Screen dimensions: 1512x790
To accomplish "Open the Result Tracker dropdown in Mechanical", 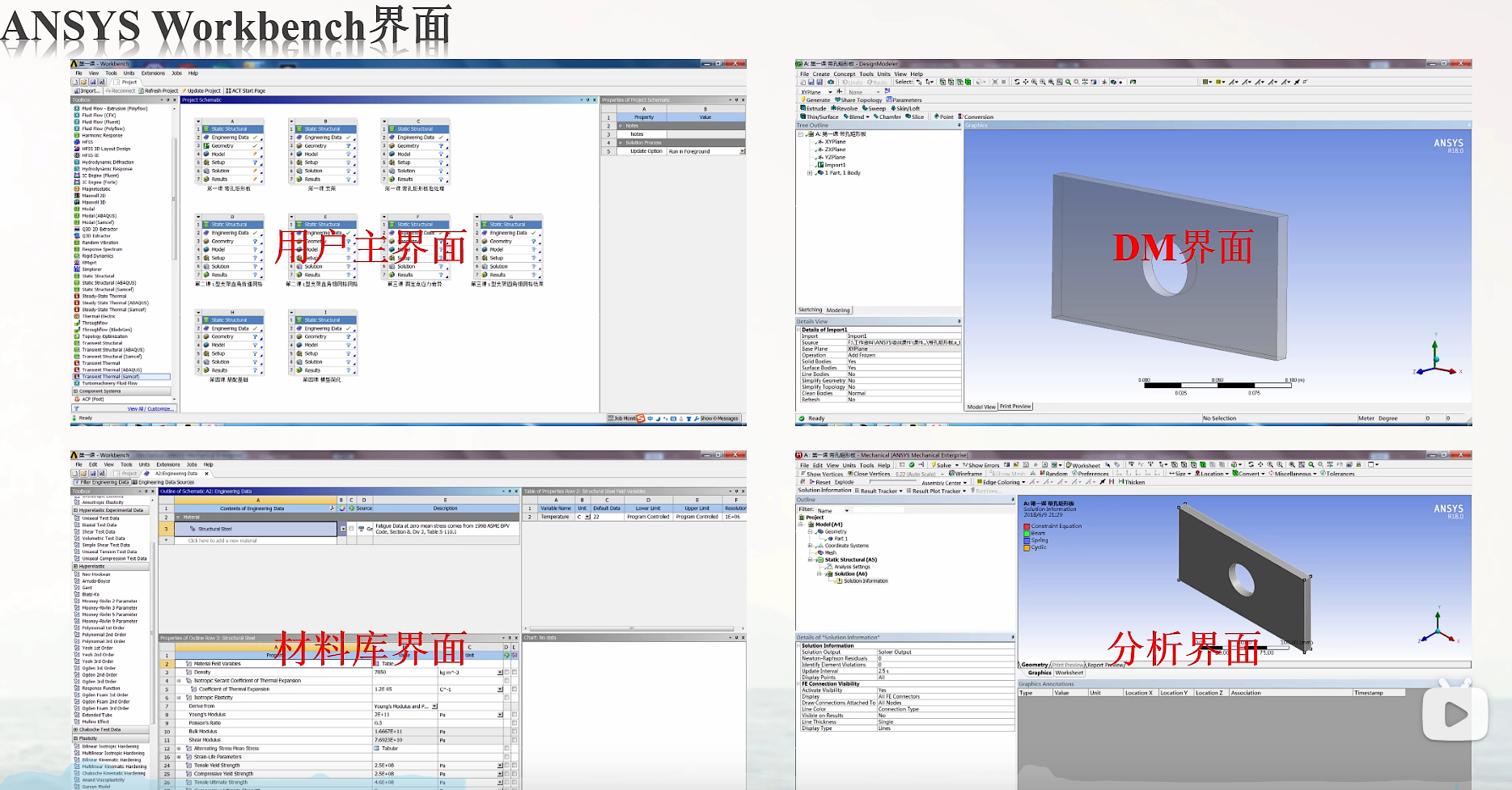I will [x=900, y=491].
